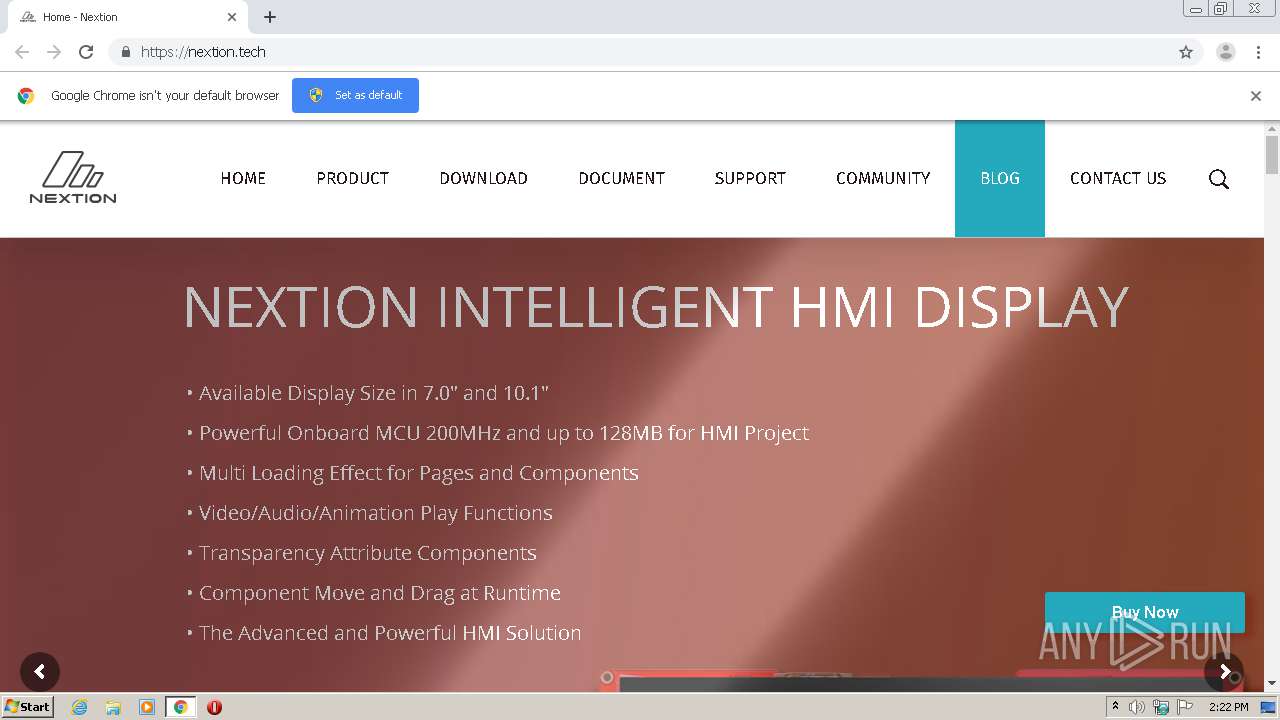Click the browser forward arrow

[54, 52]
